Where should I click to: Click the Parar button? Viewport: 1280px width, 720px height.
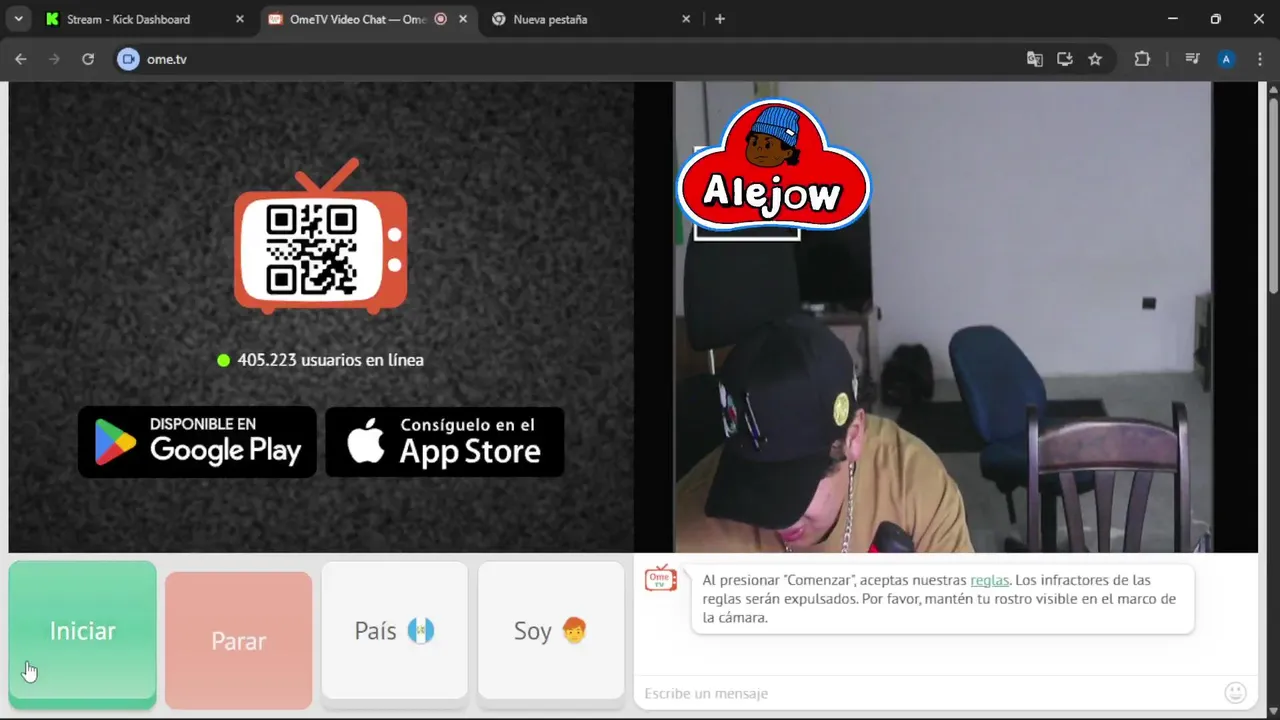[238, 640]
